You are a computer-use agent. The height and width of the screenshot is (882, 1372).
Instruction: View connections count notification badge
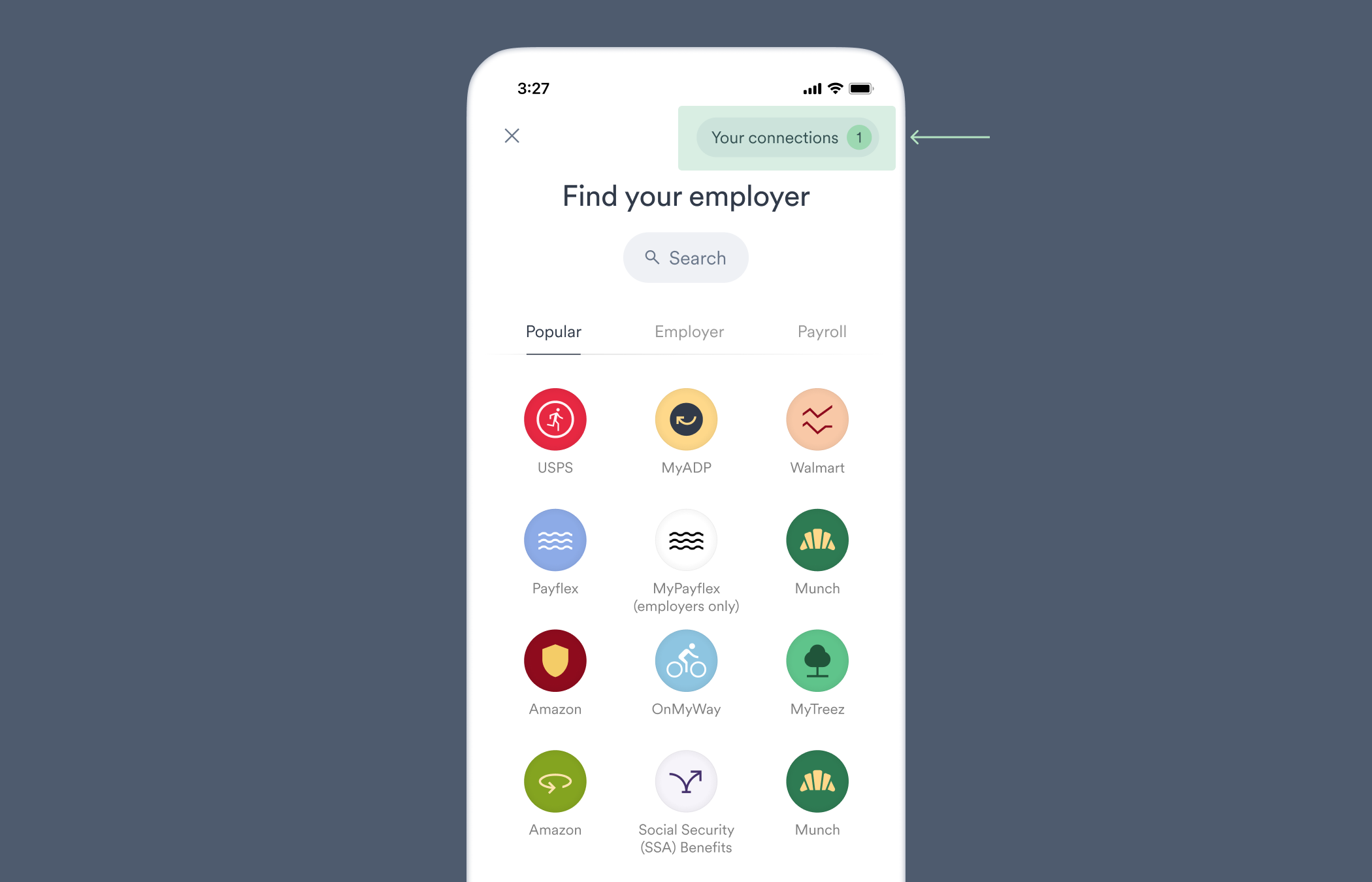click(x=858, y=138)
